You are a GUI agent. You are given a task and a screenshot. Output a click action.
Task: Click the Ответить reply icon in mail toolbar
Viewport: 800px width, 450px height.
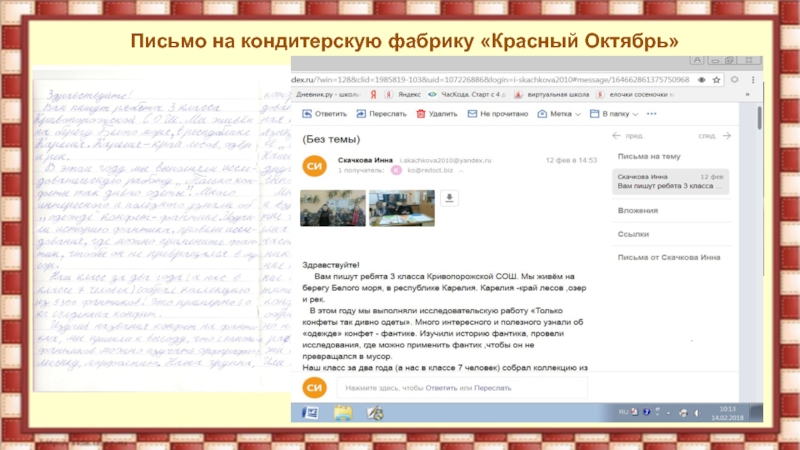click(x=307, y=114)
